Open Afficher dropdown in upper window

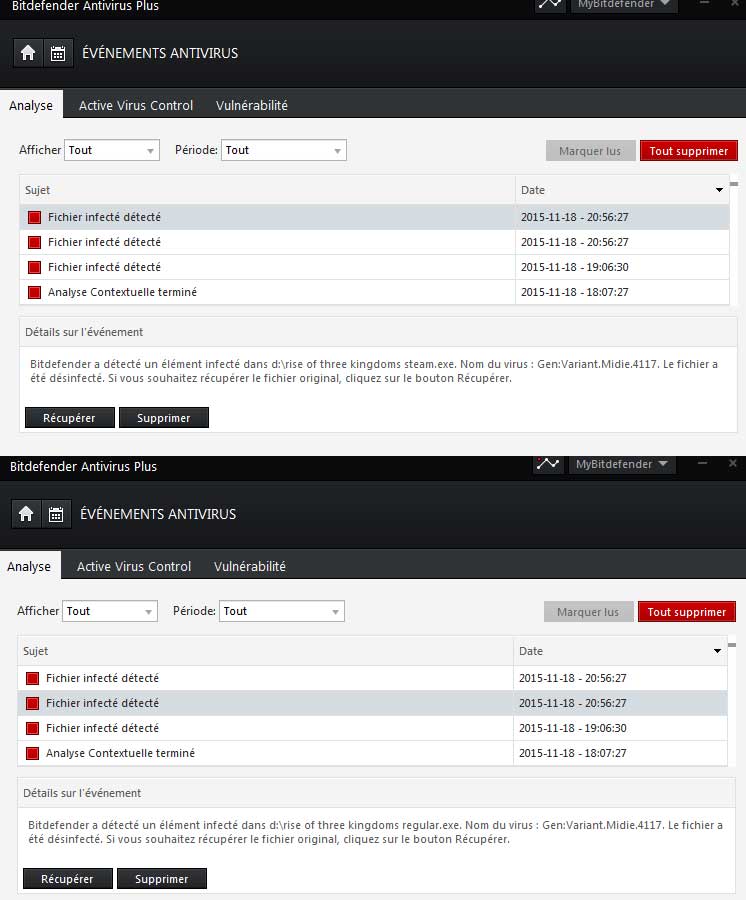[x=112, y=150]
